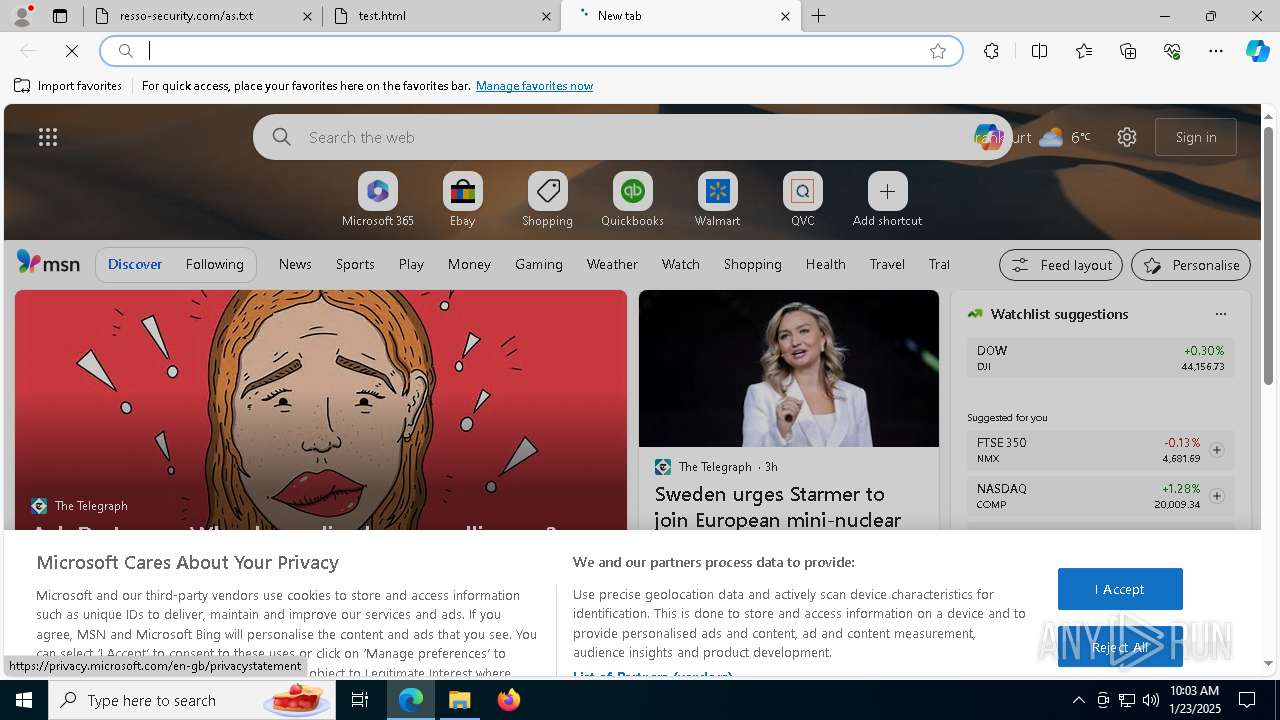The height and width of the screenshot is (720, 1280).
Task: Open the Favorites list icon
Action: [x=1084, y=51]
